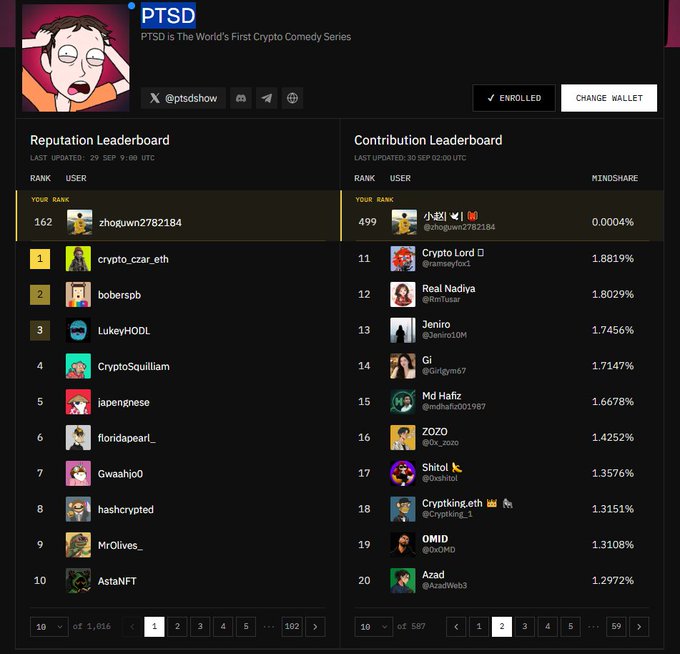680x654 pixels.
Task: Click hashcrypted's avatar
Action: pos(78,509)
